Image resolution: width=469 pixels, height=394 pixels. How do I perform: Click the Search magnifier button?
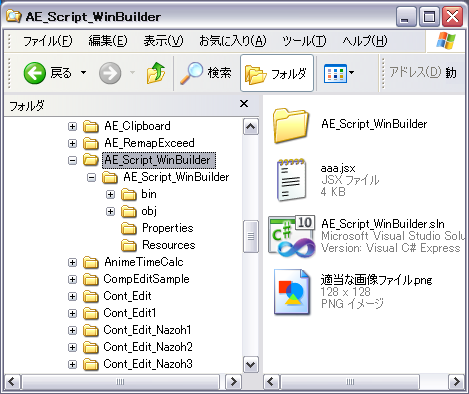tap(206, 73)
